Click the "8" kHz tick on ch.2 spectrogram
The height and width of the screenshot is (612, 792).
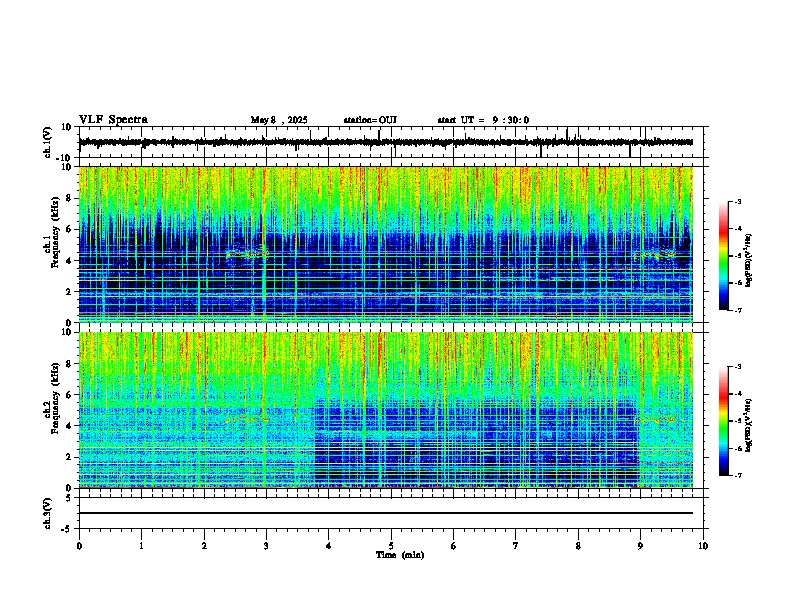coord(69,364)
